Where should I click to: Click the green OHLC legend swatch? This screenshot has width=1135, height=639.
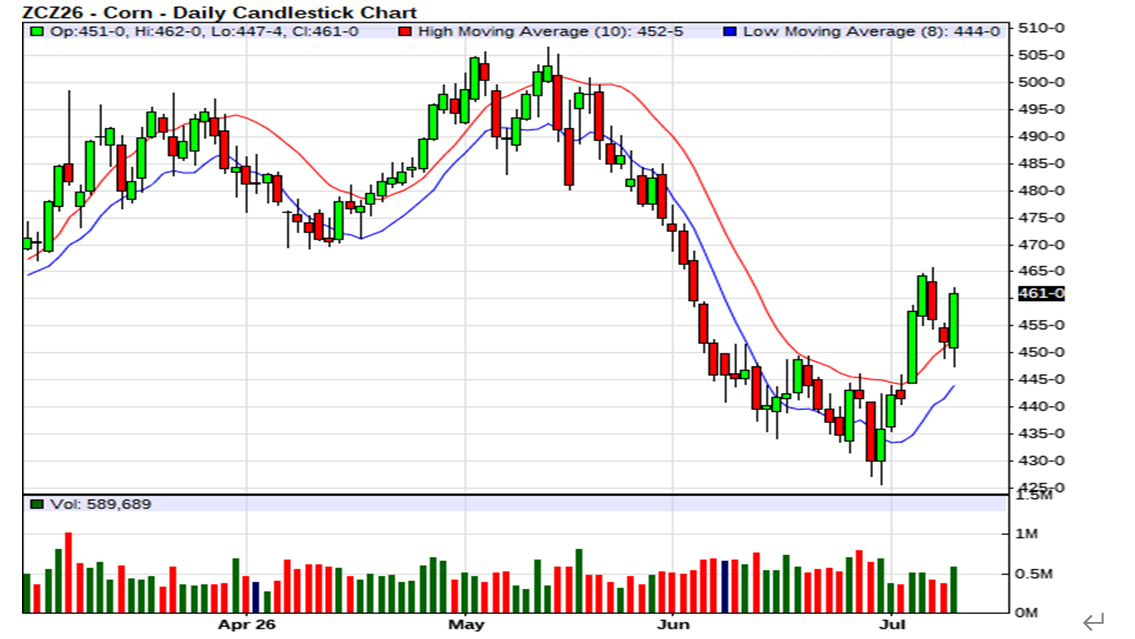[36, 32]
